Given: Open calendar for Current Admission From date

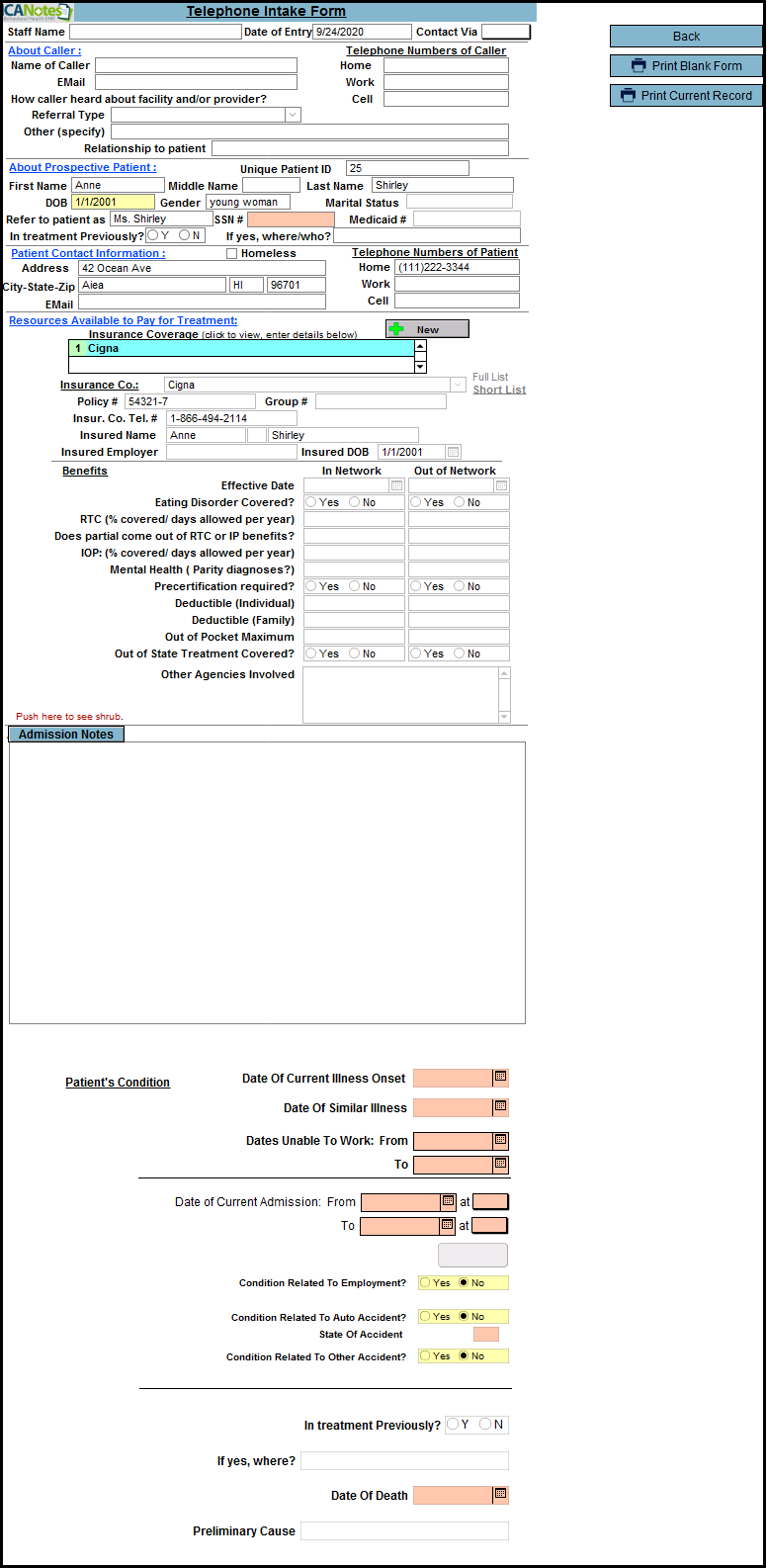Looking at the screenshot, I should coord(448,1201).
